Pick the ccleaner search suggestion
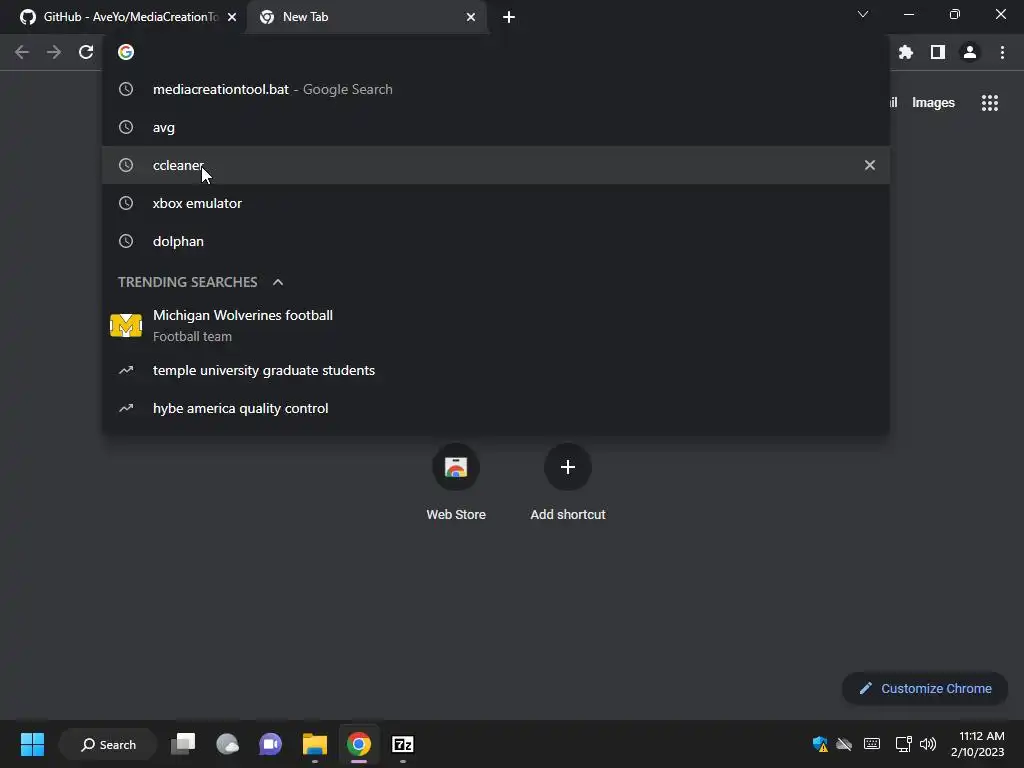Viewport: 1024px width, 768px height. [x=496, y=165]
